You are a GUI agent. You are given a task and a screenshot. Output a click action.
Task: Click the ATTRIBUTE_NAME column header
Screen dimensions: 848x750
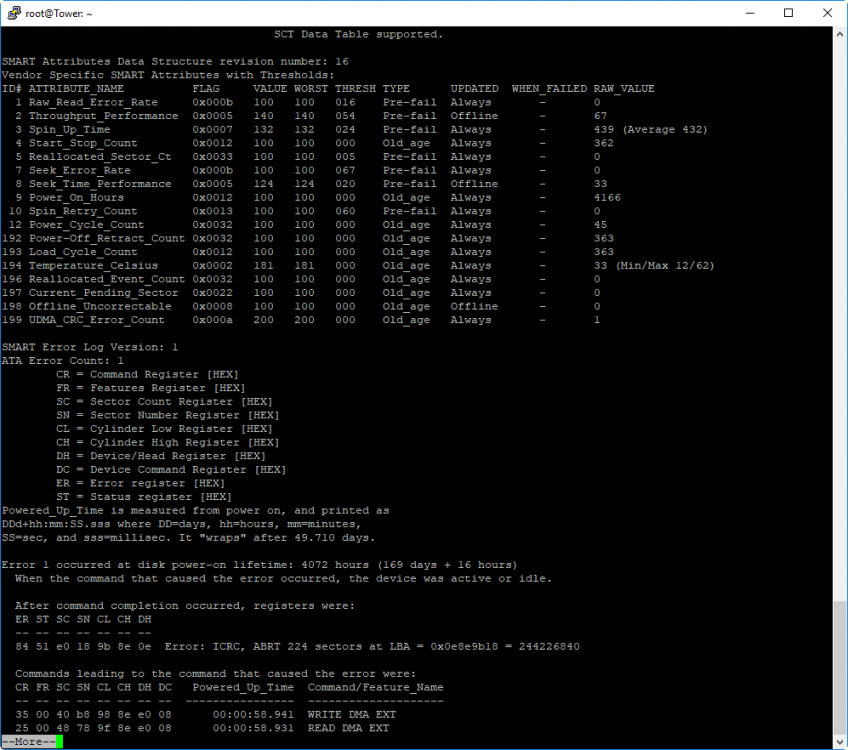76,89
